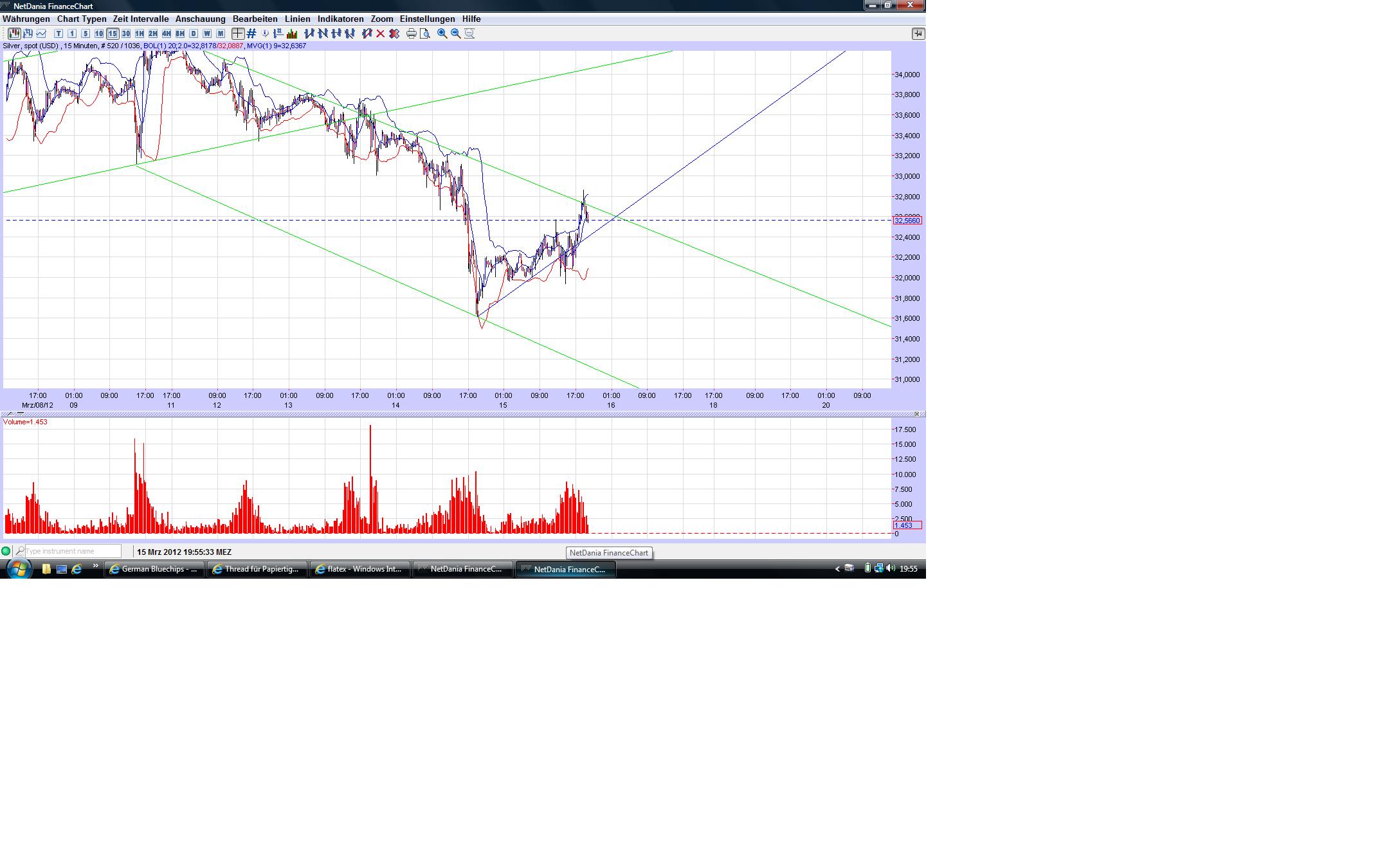This screenshot has width=1389, height=868.
Task: Delete selected line with red X
Action: pos(381,33)
